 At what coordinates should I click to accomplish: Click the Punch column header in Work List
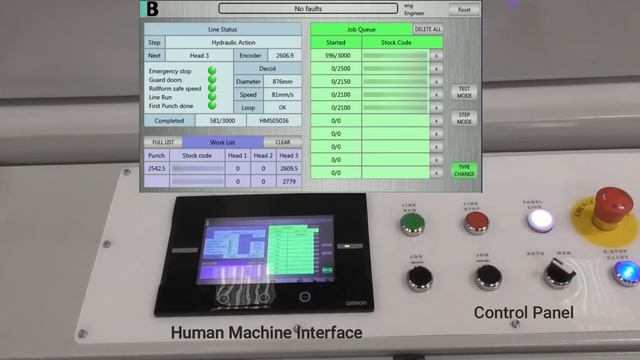[157, 156]
